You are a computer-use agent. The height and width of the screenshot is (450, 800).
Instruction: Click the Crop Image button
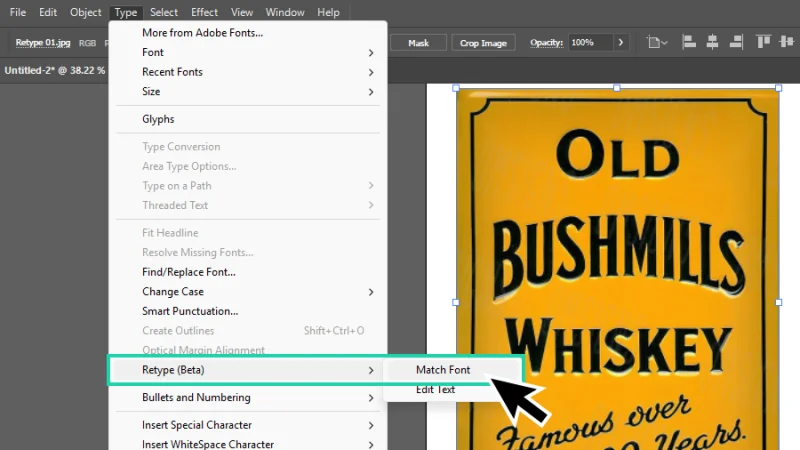click(483, 43)
